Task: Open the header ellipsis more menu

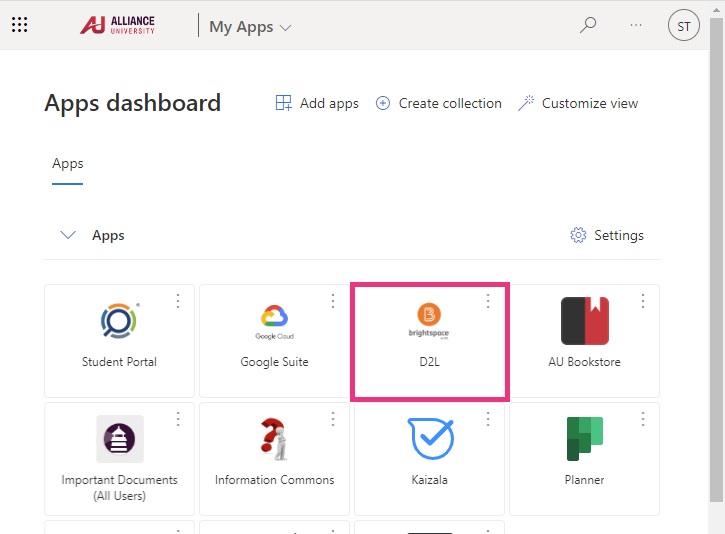Action: pyautogui.click(x=636, y=25)
